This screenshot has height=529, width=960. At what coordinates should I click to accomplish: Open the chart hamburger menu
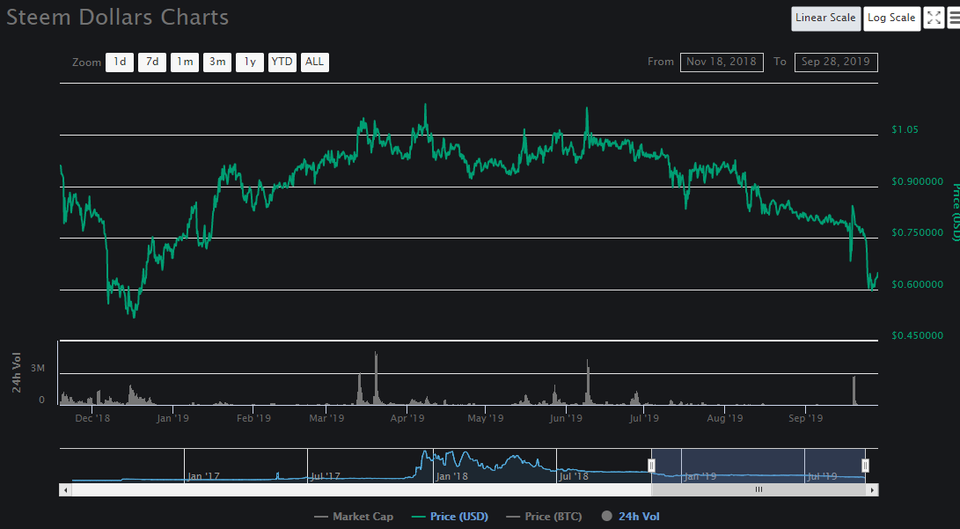(953, 18)
